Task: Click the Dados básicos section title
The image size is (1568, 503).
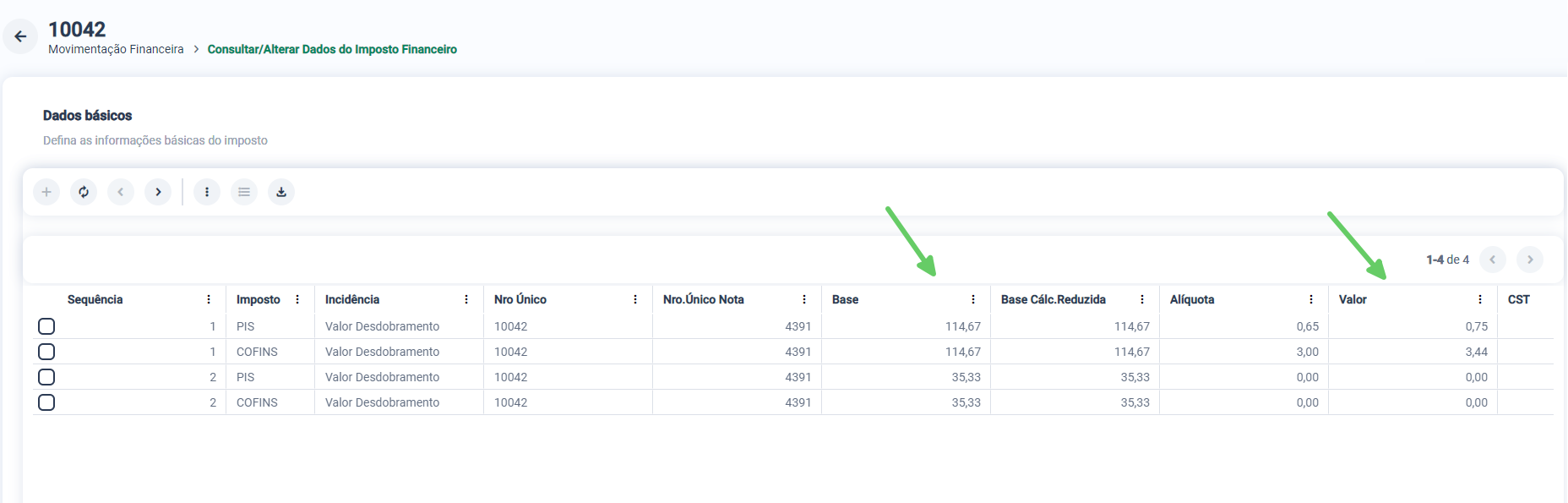Action: click(88, 115)
